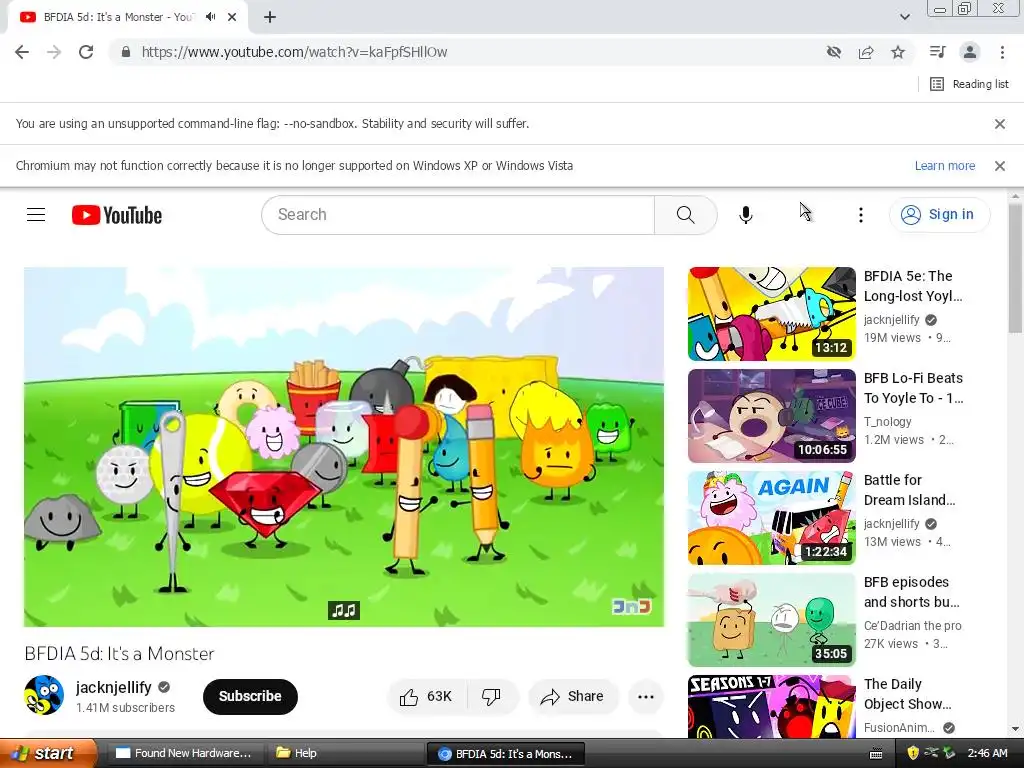Open the YouTube hamburger guide menu
The height and width of the screenshot is (768, 1024).
[36, 215]
